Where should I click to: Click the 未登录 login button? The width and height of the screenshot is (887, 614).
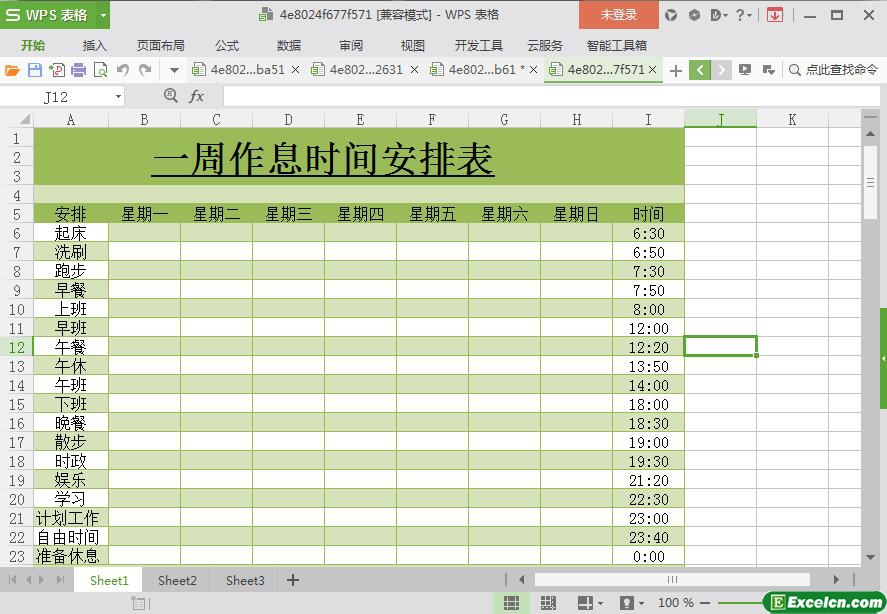pos(618,15)
